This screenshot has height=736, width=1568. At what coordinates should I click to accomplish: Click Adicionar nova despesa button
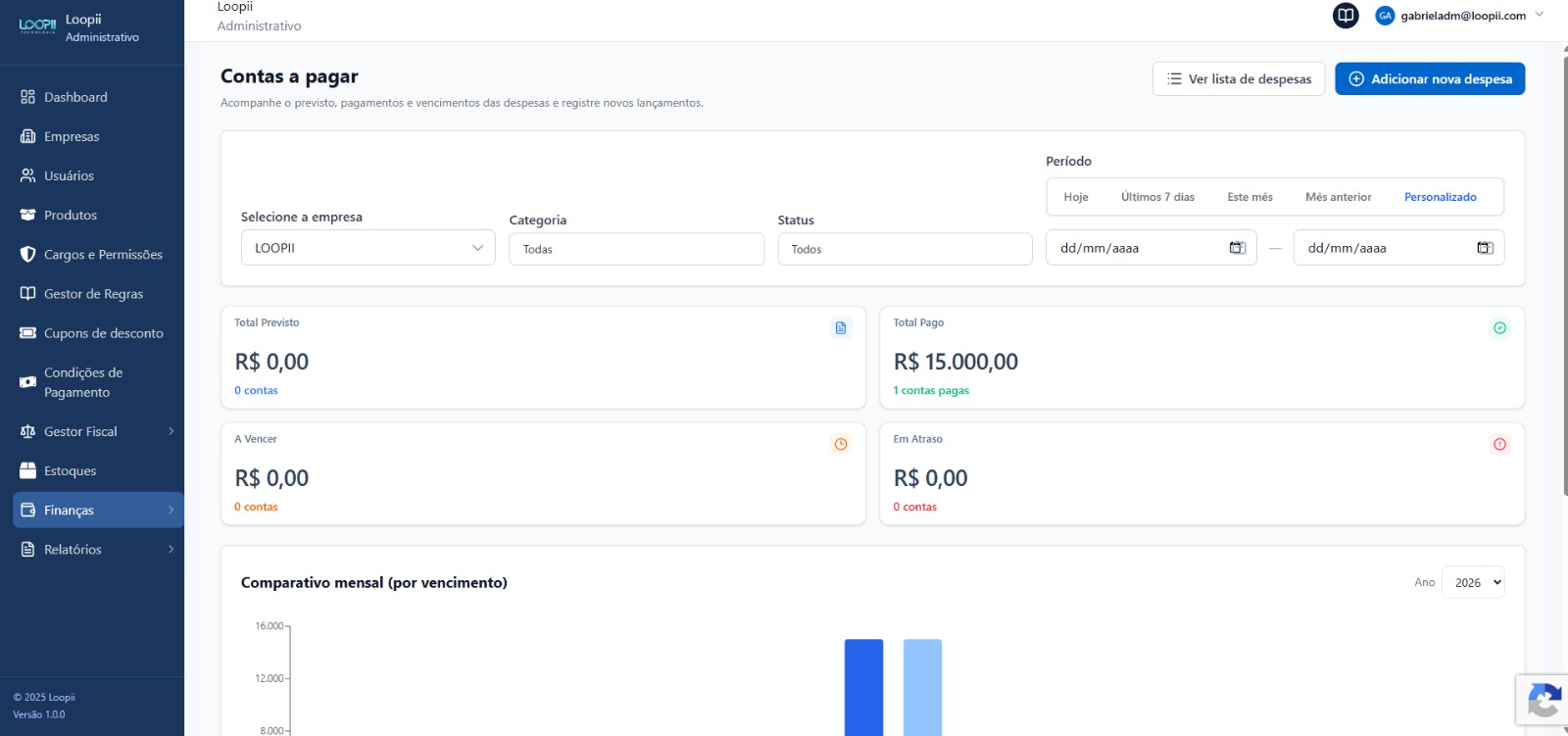click(x=1430, y=78)
